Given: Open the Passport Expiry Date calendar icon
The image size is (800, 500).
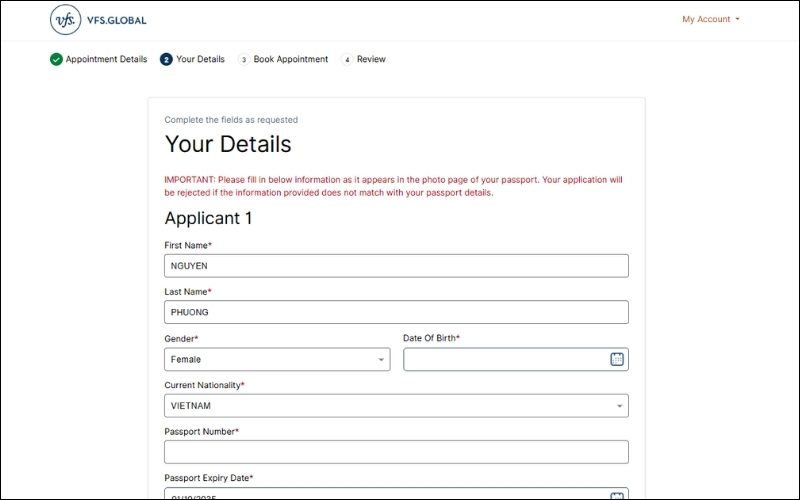Looking at the screenshot, I should click(617, 494).
